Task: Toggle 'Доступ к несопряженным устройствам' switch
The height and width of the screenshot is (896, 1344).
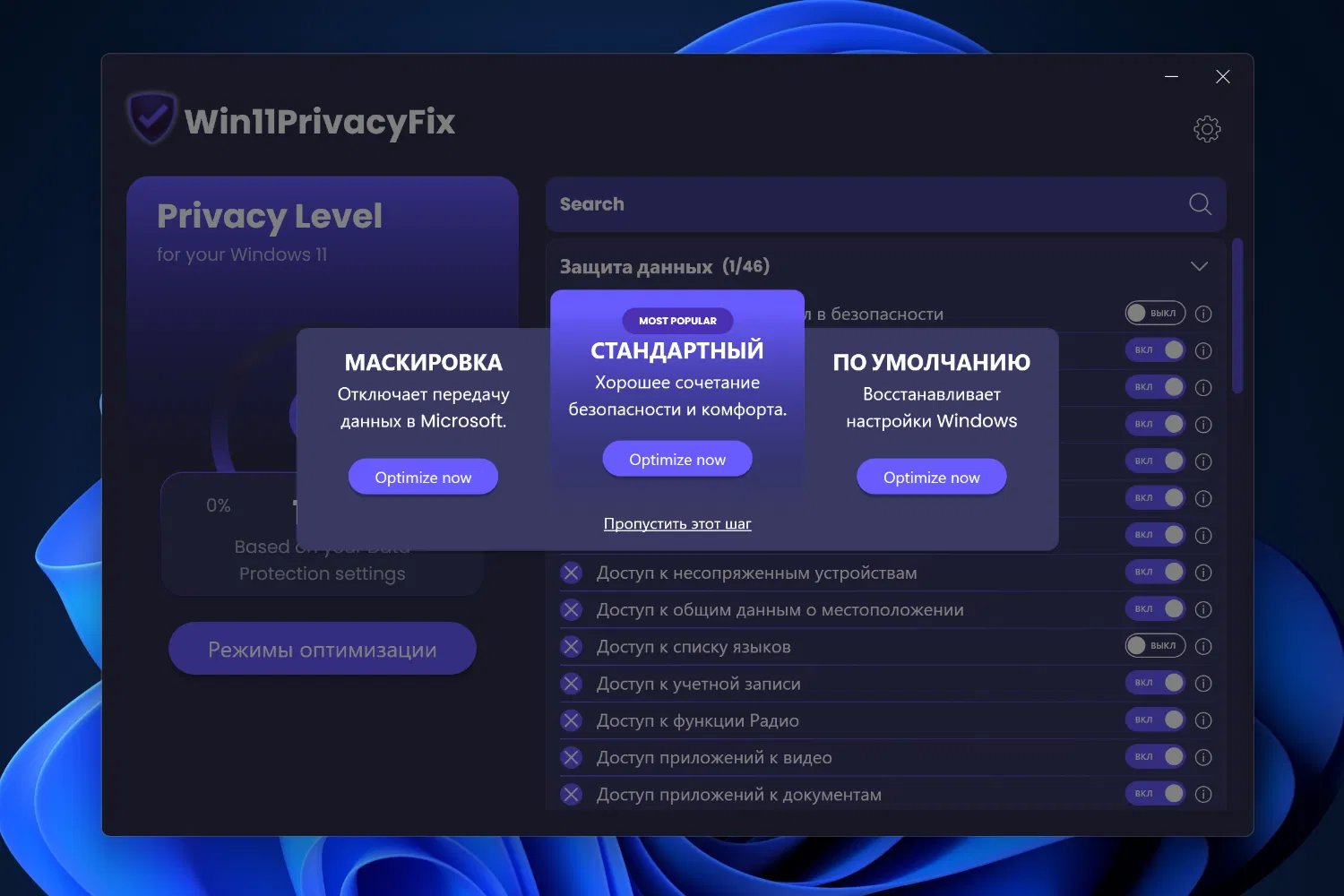Action: coord(1155,572)
